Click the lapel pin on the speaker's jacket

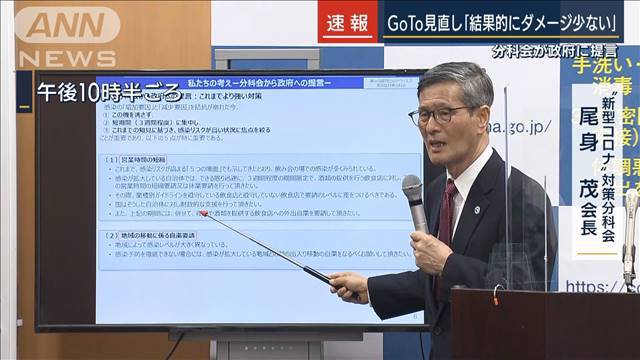click(x=477, y=210)
